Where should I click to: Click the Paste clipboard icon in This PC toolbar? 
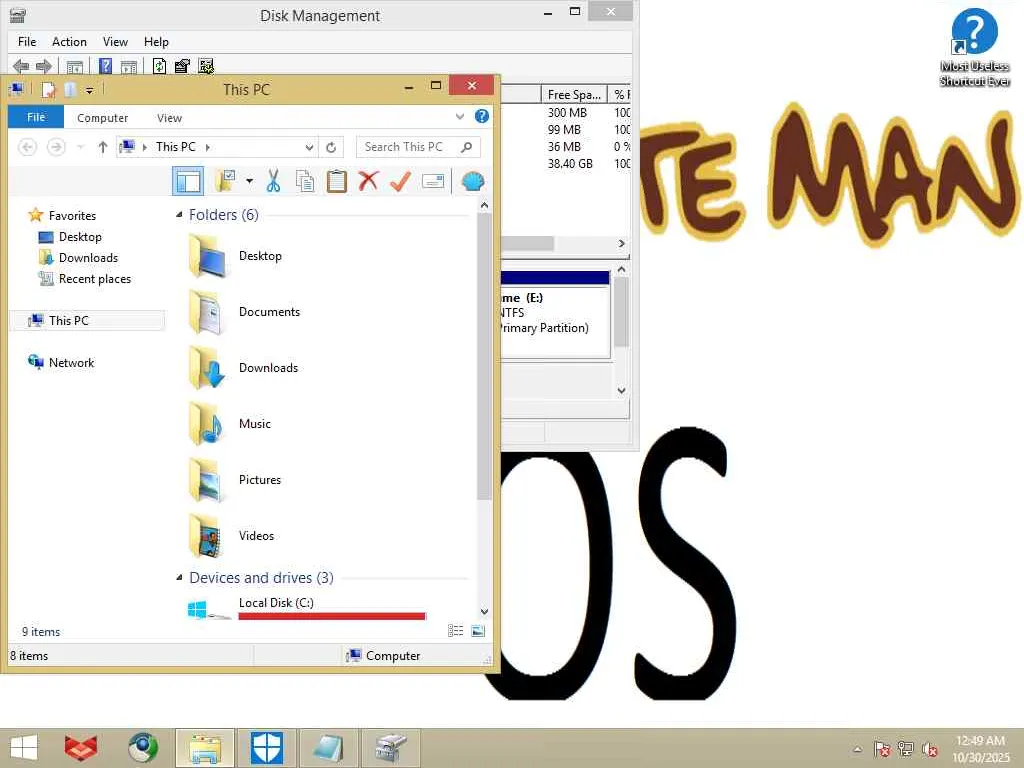(x=336, y=181)
